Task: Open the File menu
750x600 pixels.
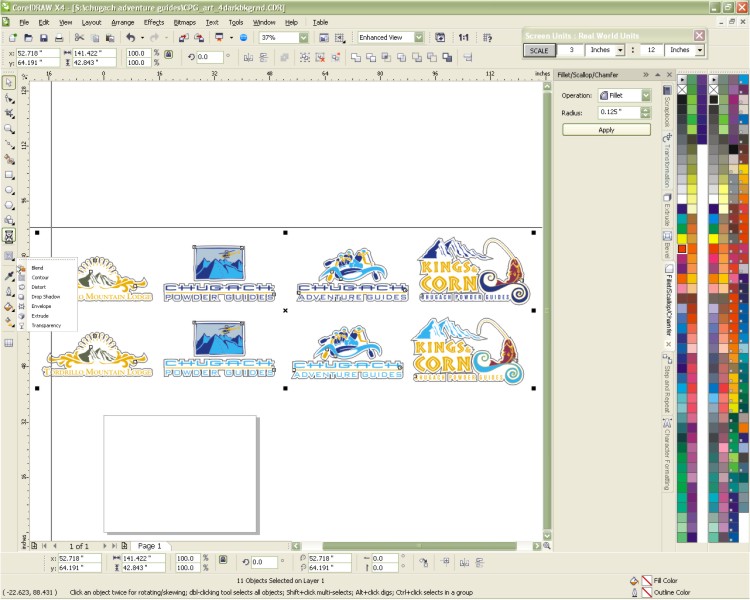Action: pos(24,22)
